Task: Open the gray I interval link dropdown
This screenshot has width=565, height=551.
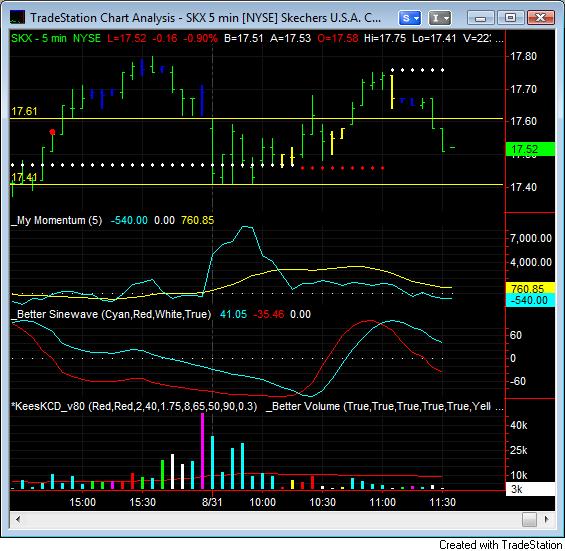Action: pos(440,18)
